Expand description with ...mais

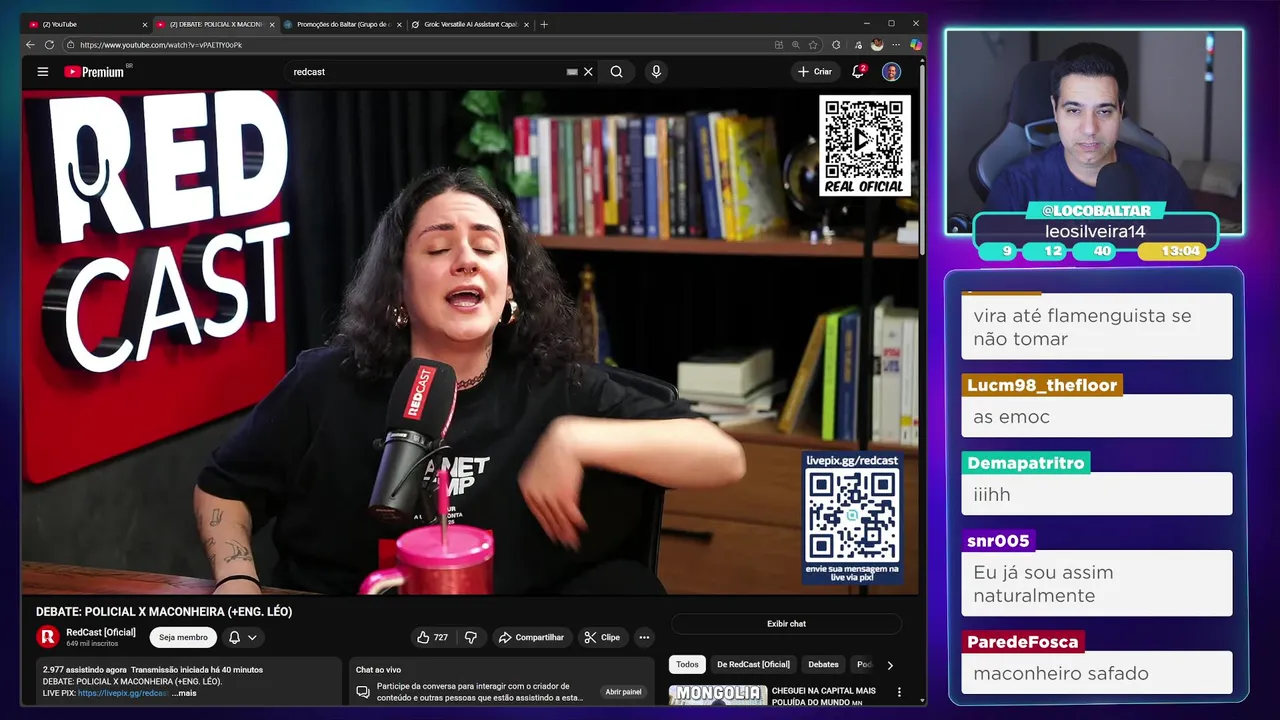pyautogui.click(x=184, y=693)
